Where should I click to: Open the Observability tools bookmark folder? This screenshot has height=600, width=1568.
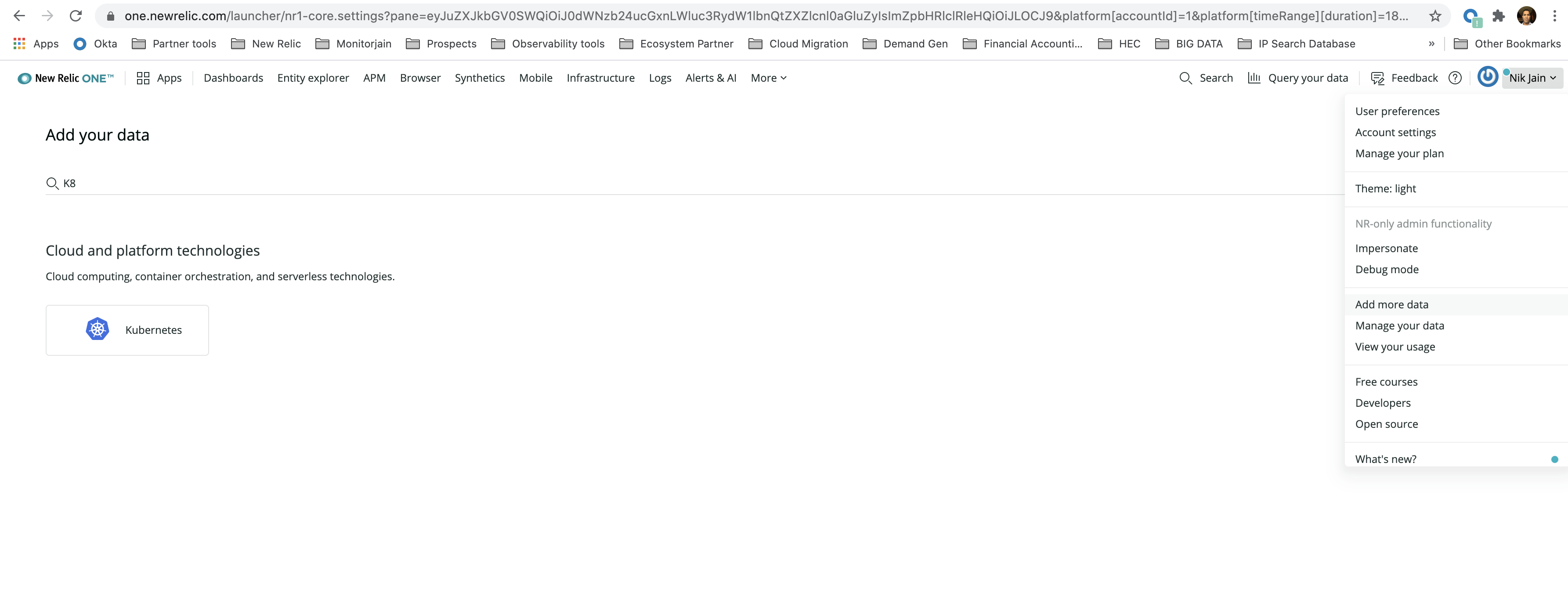click(x=548, y=44)
